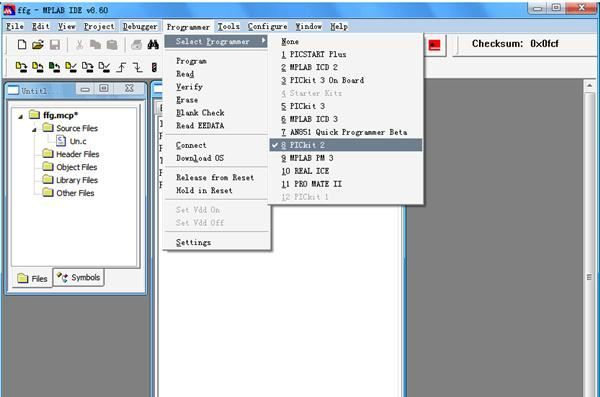The height and width of the screenshot is (397, 600).
Task: Choose Read in the Programmer menu
Action: pos(216,74)
